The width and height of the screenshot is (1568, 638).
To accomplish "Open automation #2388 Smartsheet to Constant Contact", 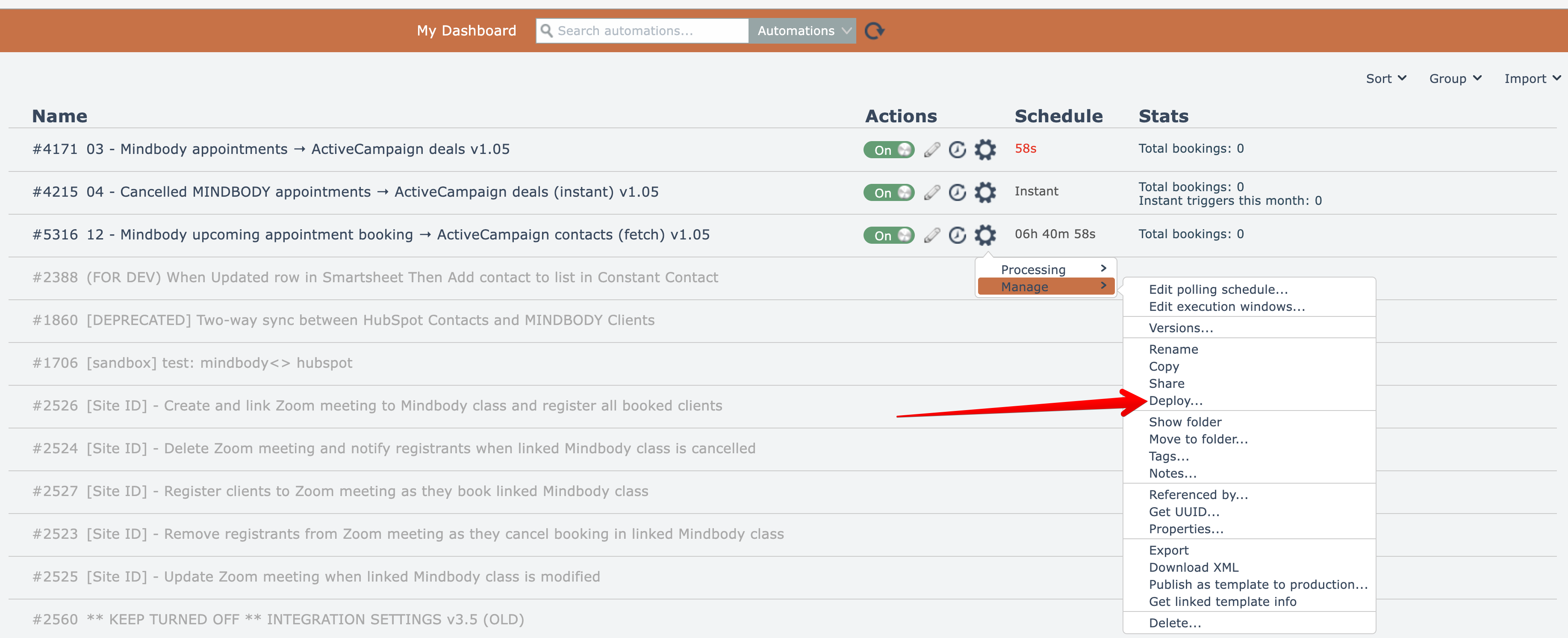I will [x=402, y=278].
